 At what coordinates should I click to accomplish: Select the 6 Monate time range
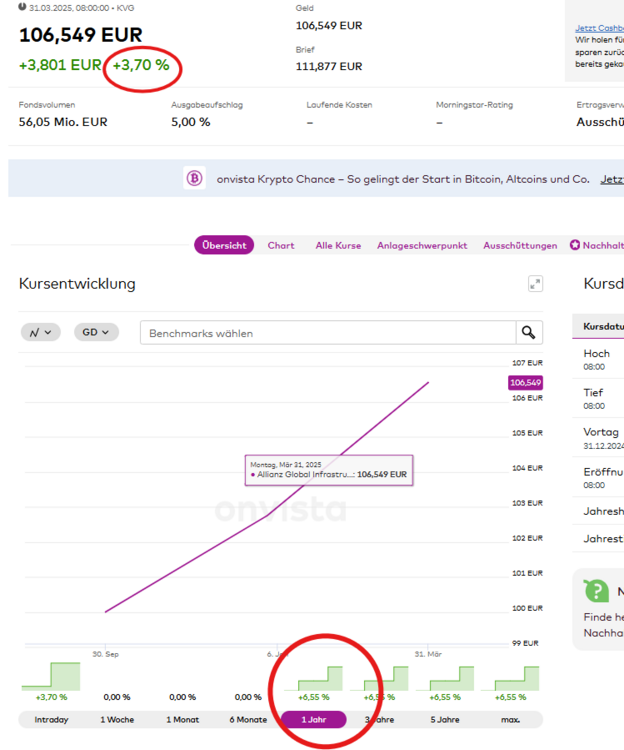pyautogui.click(x=248, y=719)
